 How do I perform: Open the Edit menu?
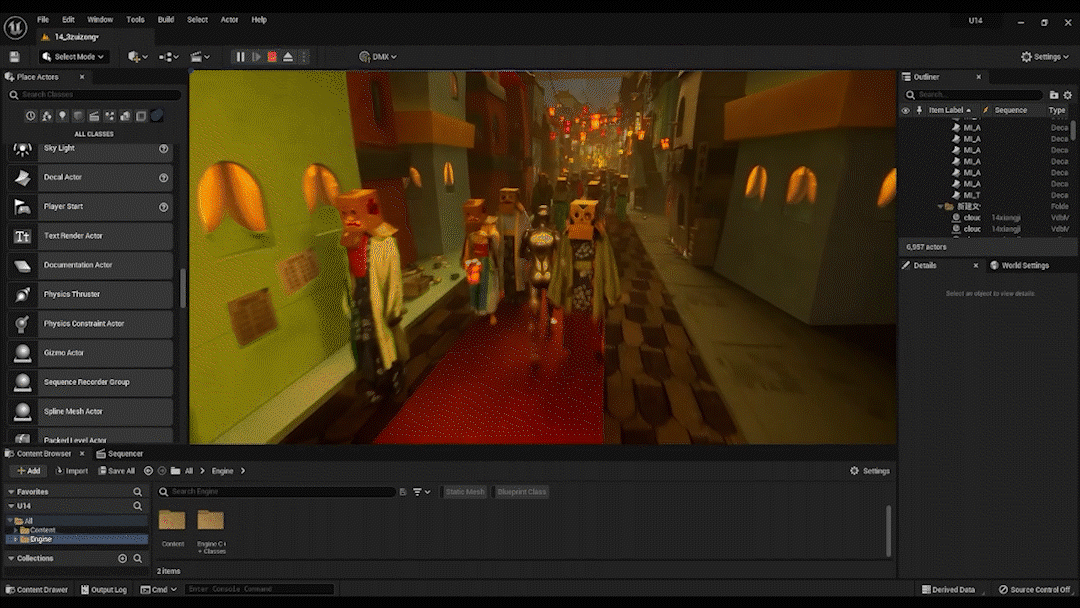click(68, 20)
